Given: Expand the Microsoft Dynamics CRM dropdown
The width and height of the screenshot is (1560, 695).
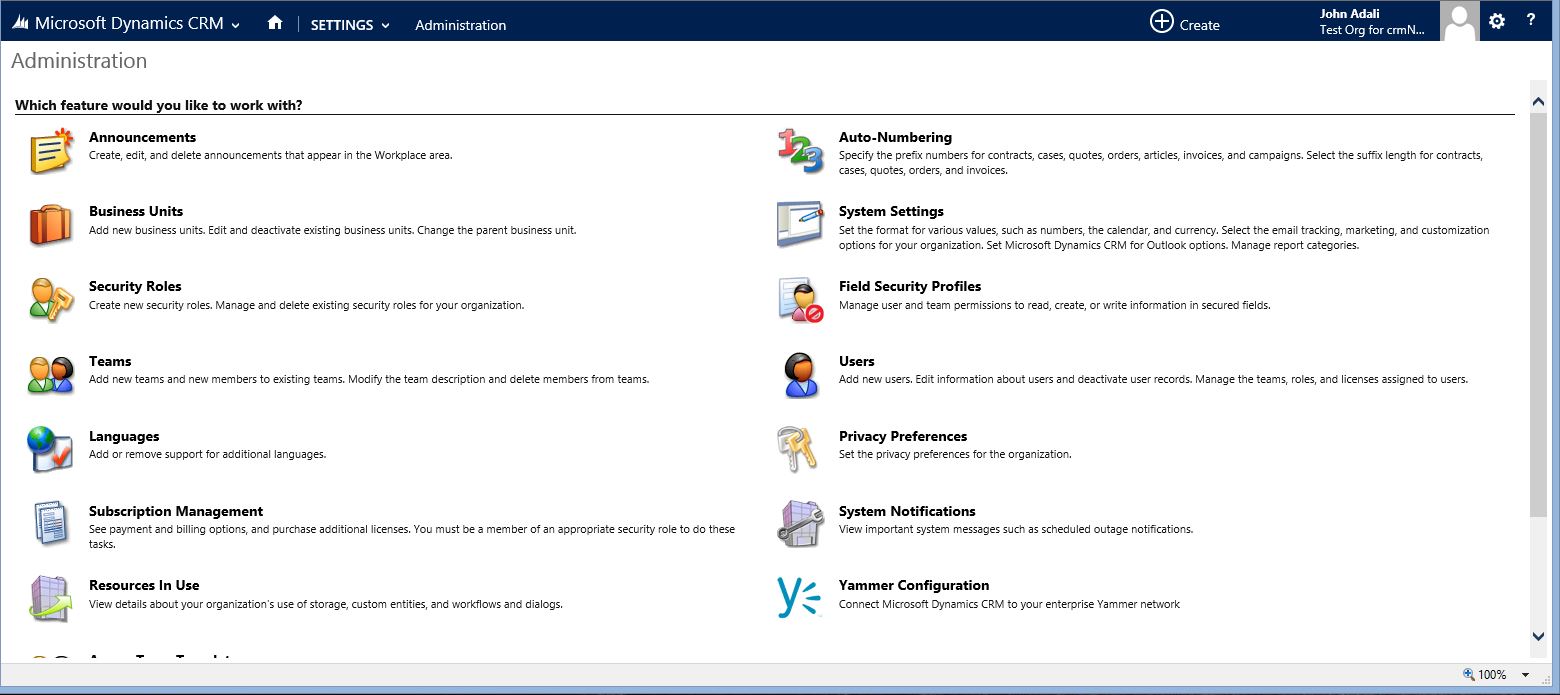Looking at the screenshot, I should [x=236, y=25].
